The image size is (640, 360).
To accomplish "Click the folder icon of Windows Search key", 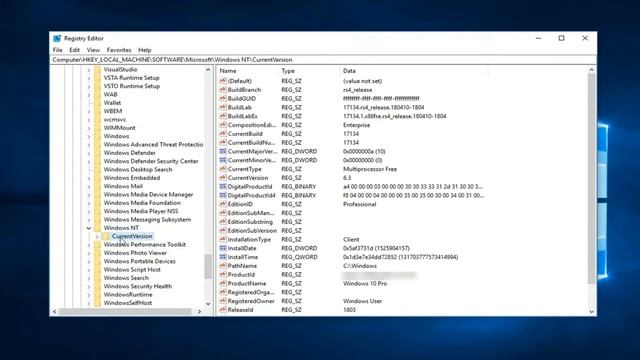I will 97,278.
